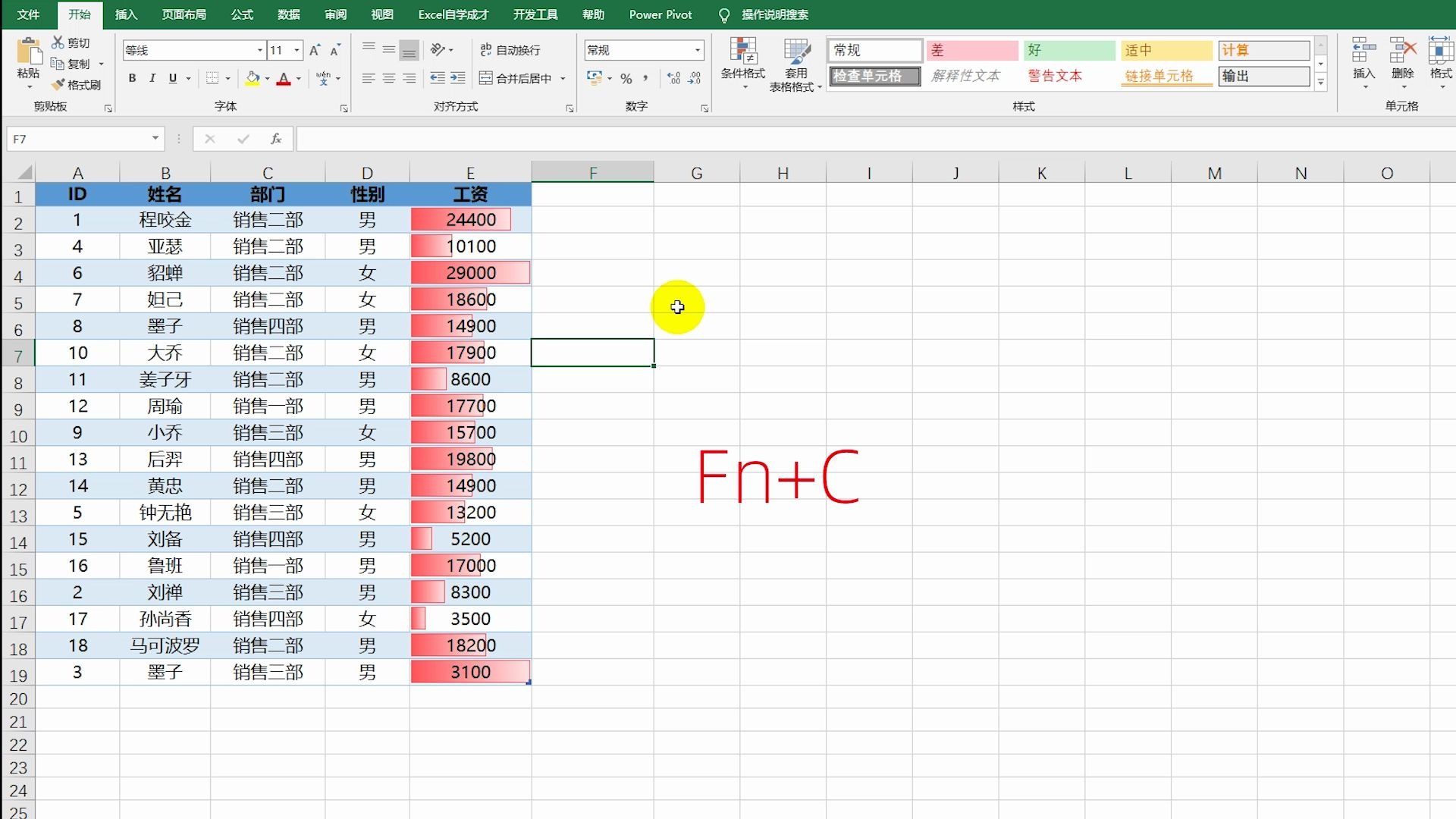Image resolution: width=1456 pixels, height=819 pixels.
Task: Select the Copy icon
Action: [x=58, y=64]
